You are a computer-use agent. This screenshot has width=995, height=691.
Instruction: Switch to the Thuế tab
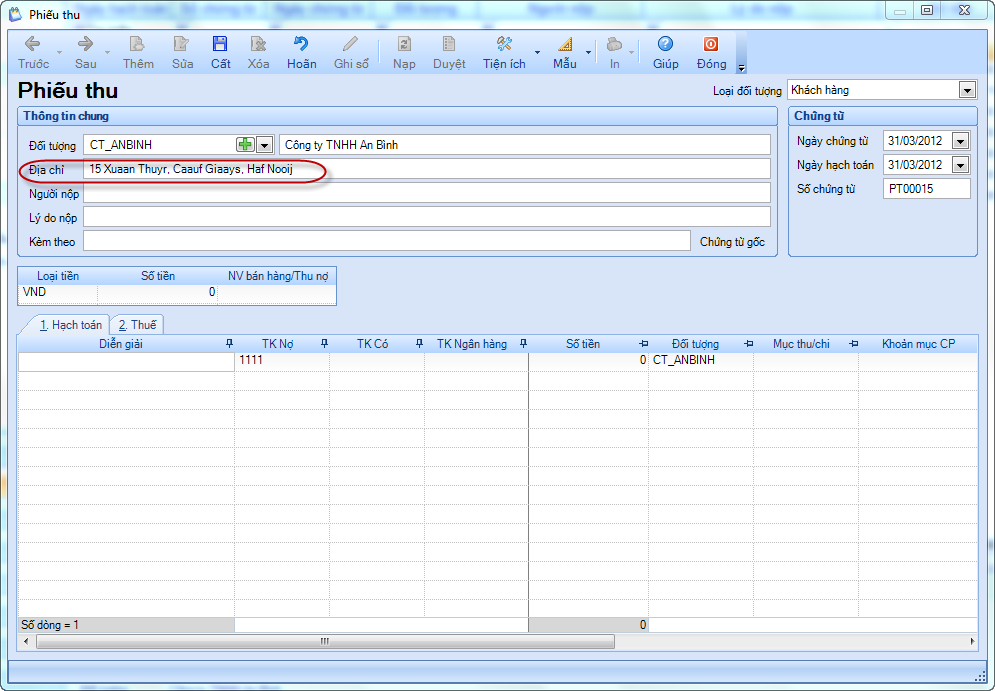tap(137, 325)
